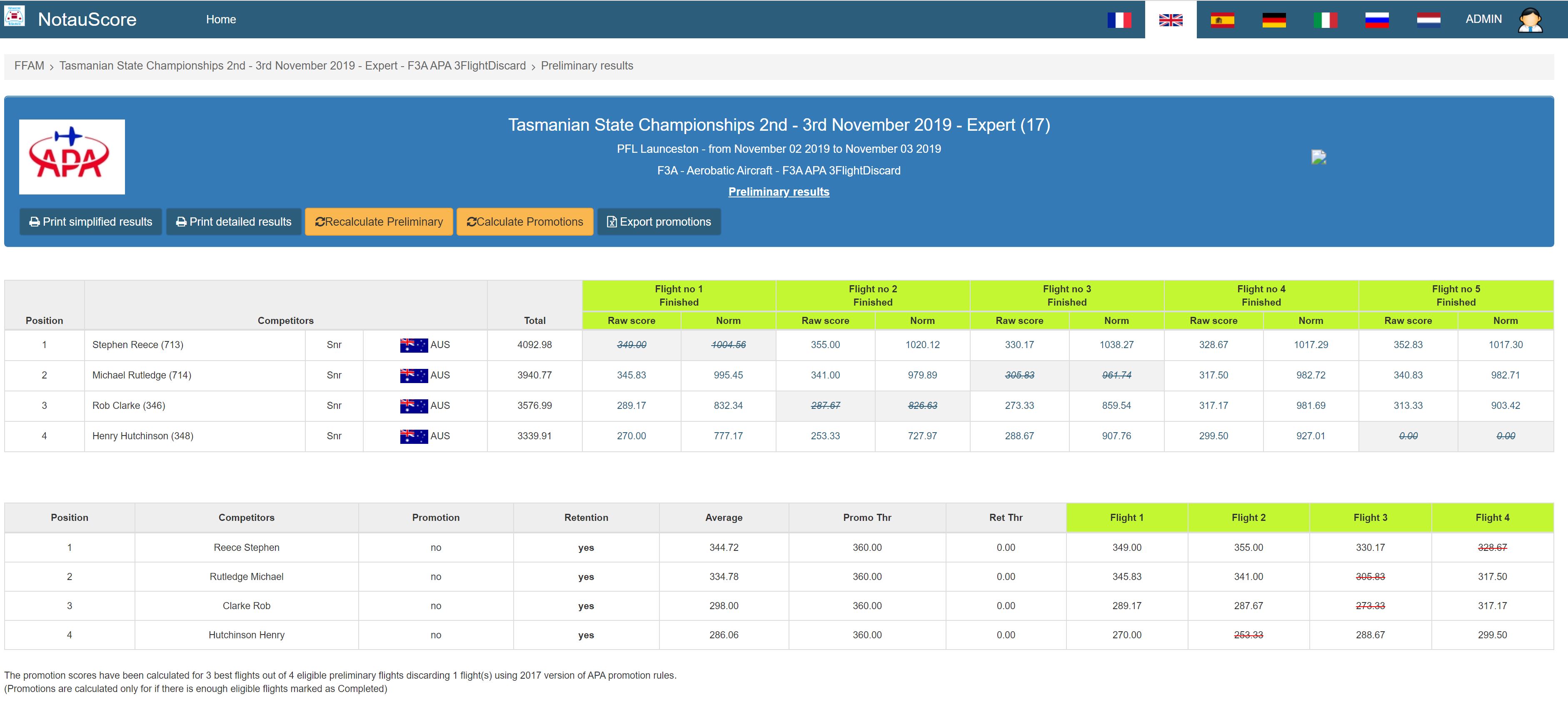Click Flight no 5 Finished header

pos(1456,296)
